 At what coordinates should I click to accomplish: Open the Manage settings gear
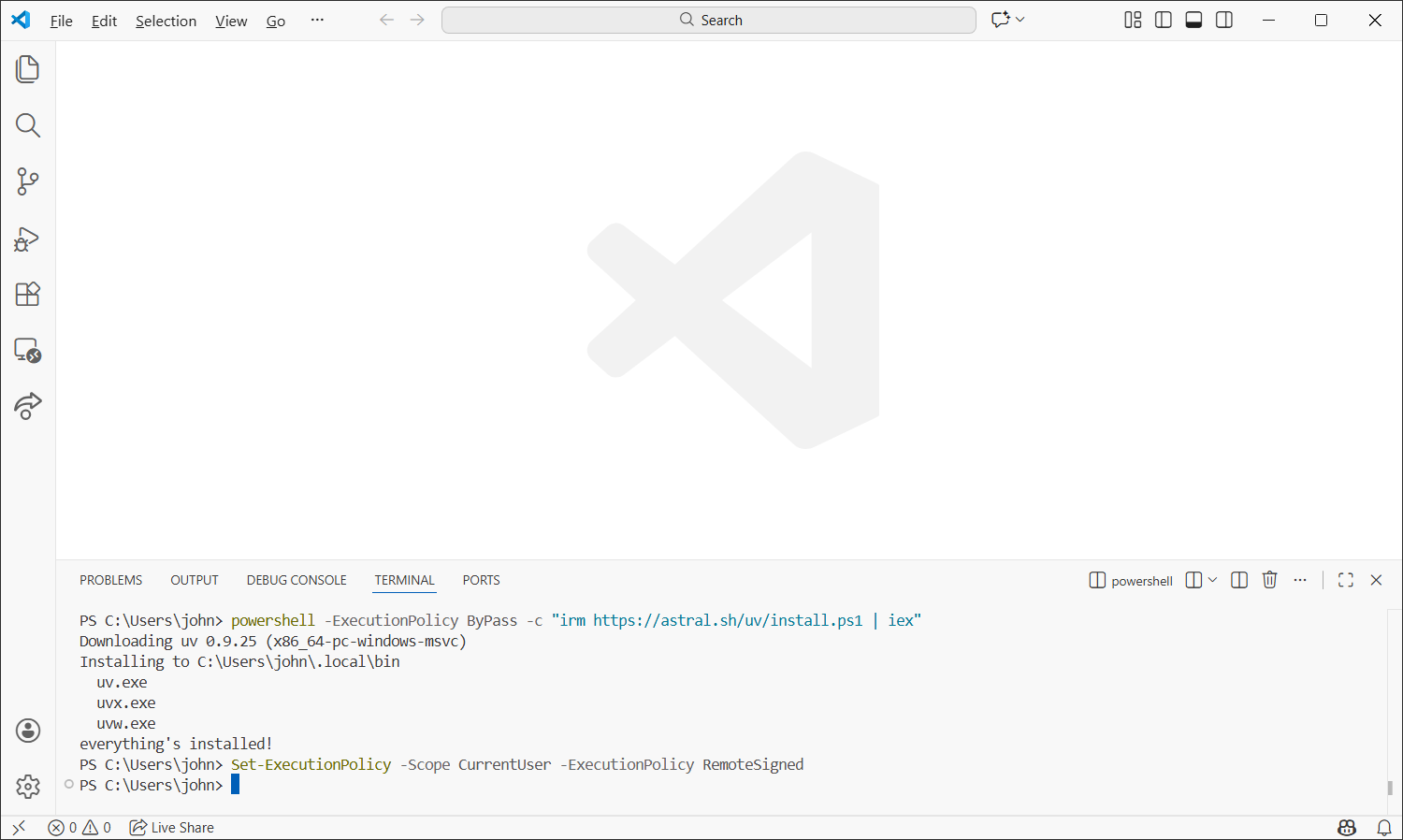(28, 787)
